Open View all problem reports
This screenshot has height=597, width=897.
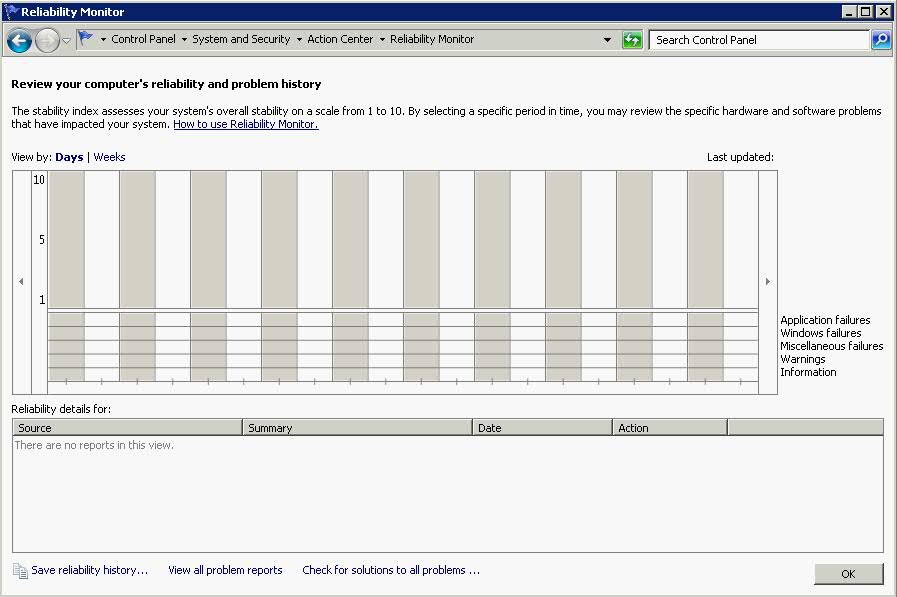[225, 570]
